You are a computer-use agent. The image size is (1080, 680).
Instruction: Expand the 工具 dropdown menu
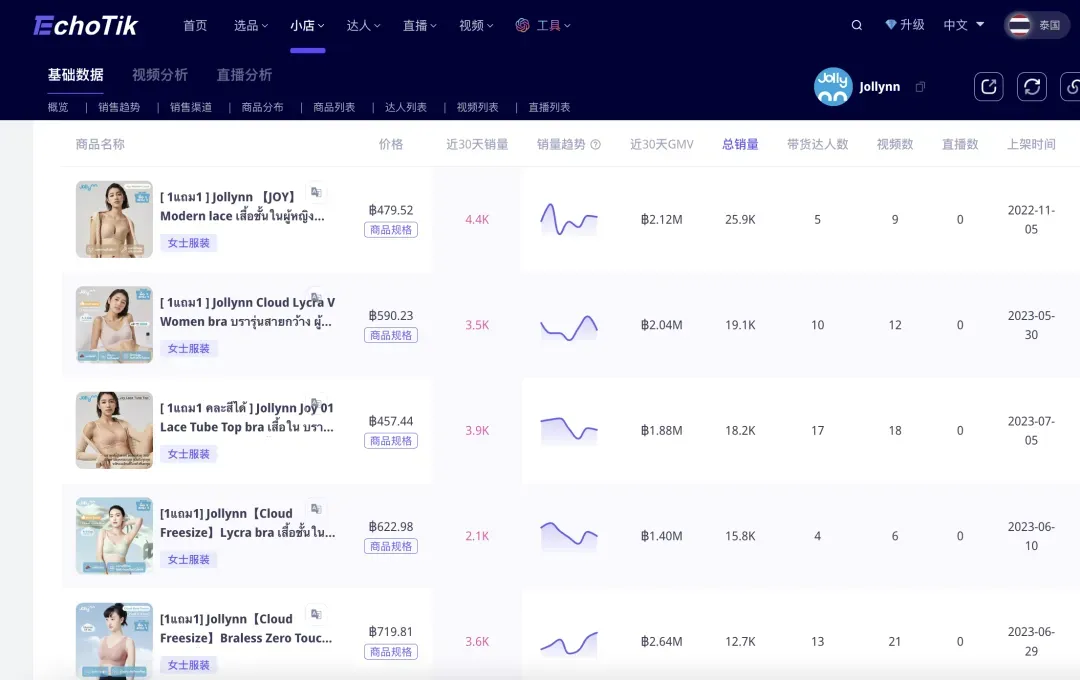click(553, 25)
